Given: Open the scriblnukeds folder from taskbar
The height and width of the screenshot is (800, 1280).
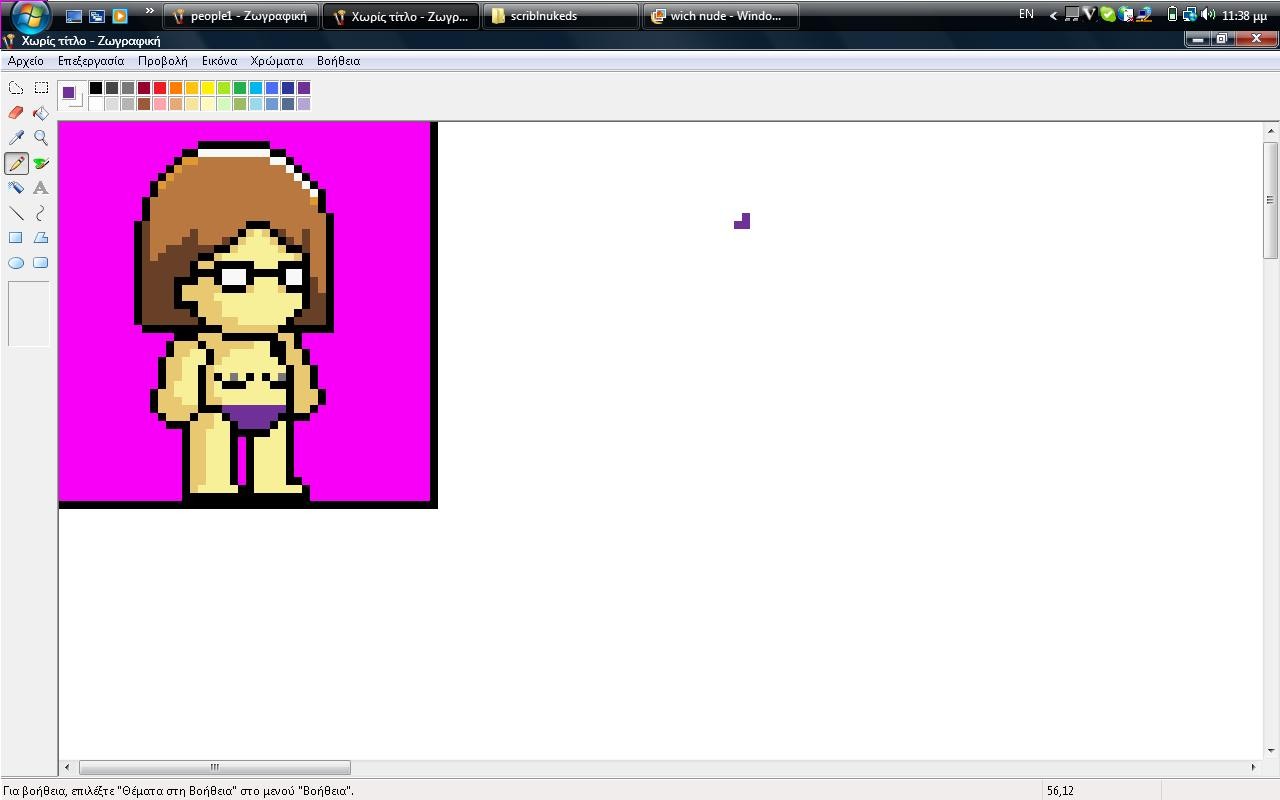Looking at the screenshot, I should [561, 16].
